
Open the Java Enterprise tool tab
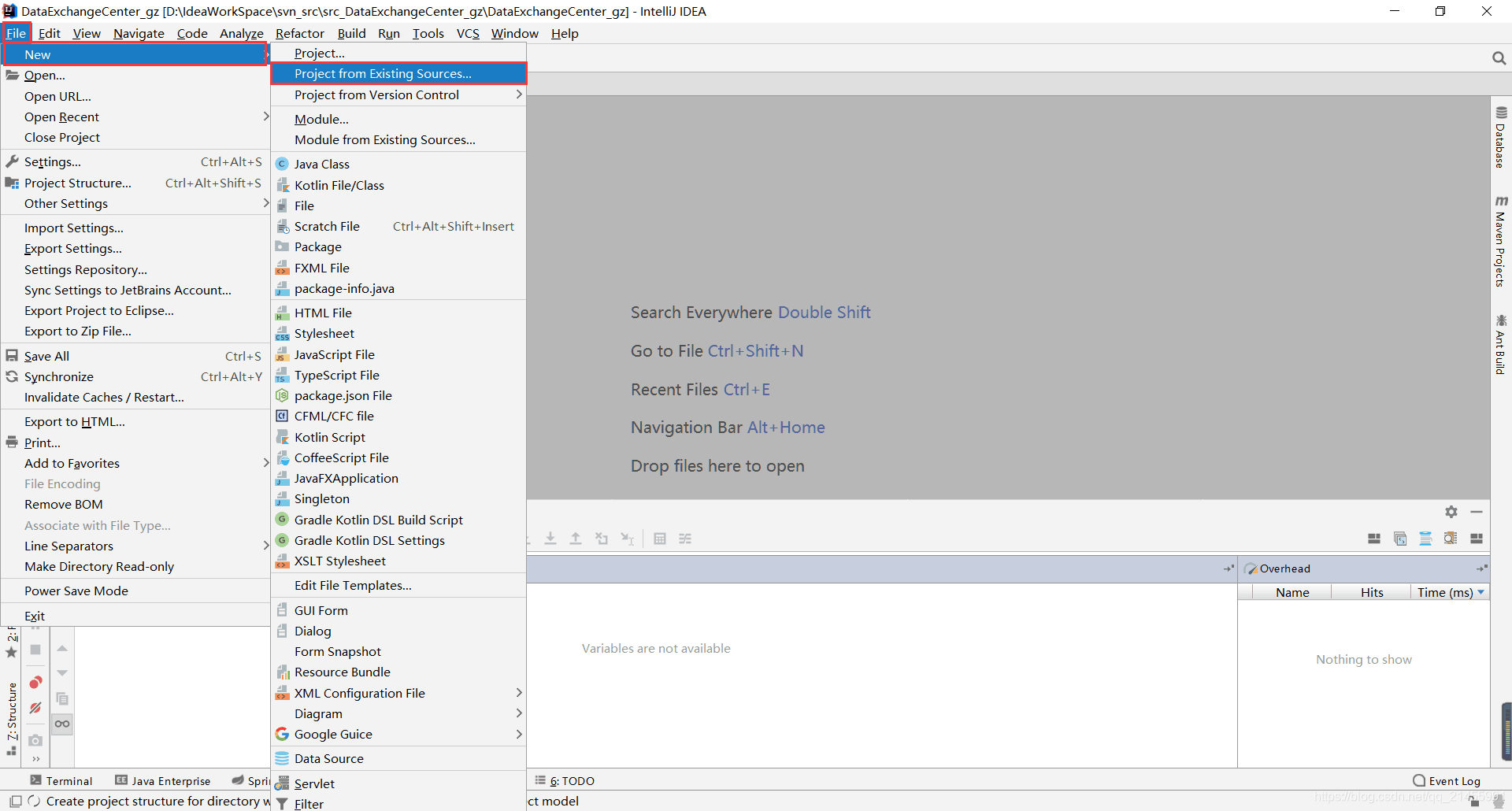click(x=163, y=780)
